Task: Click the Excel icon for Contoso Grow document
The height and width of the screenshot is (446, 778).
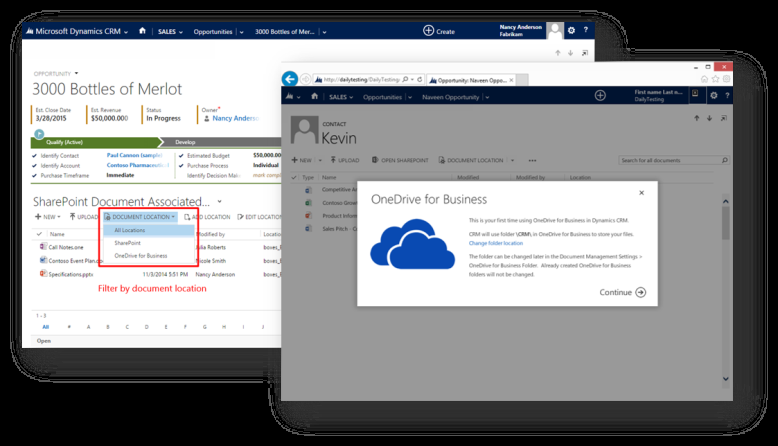Action: [308, 203]
